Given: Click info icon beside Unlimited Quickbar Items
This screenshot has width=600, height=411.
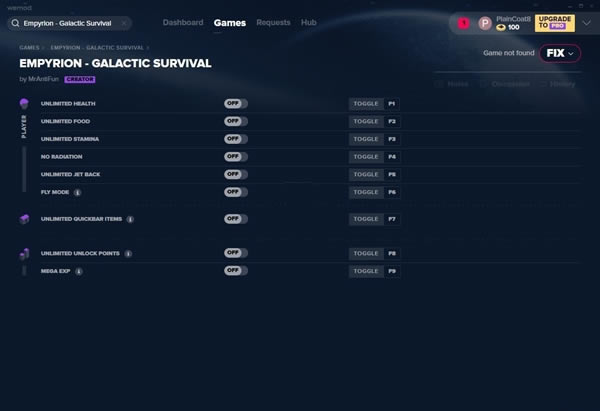Looking at the screenshot, I should click(x=130, y=218).
